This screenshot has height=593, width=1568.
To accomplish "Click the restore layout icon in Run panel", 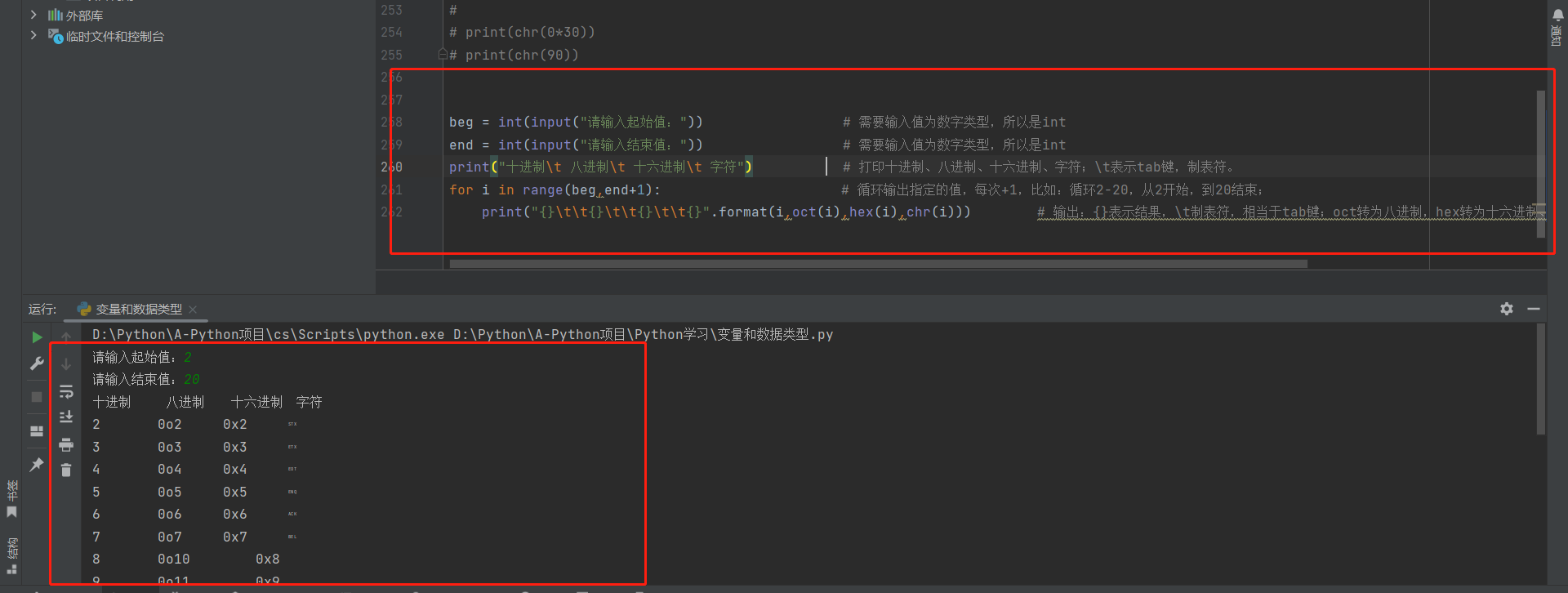I will point(37,430).
